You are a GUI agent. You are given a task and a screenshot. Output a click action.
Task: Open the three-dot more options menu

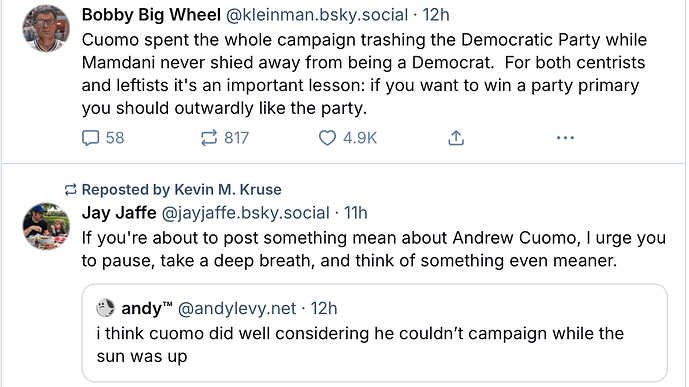(565, 138)
